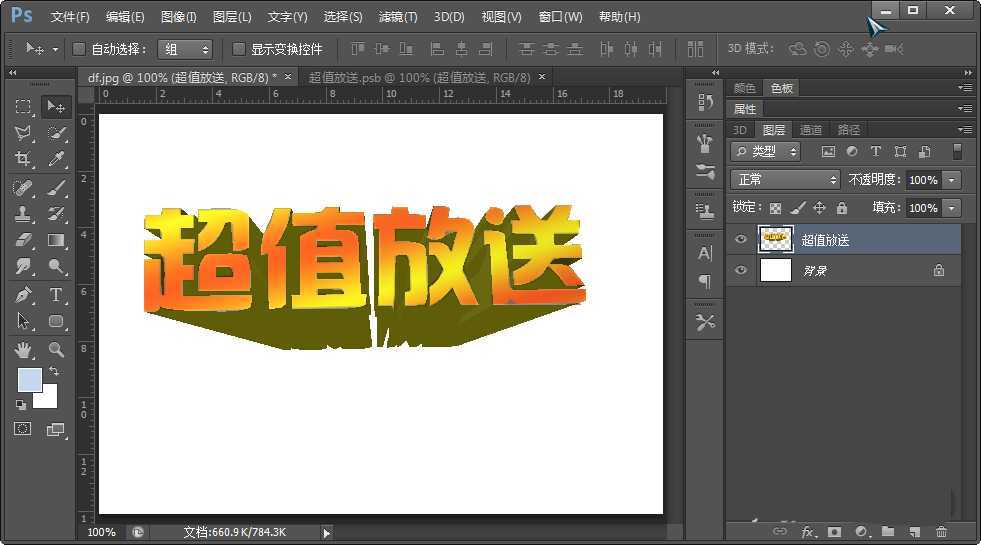Enable the 显示变换控件 checkbox

point(239,49)
